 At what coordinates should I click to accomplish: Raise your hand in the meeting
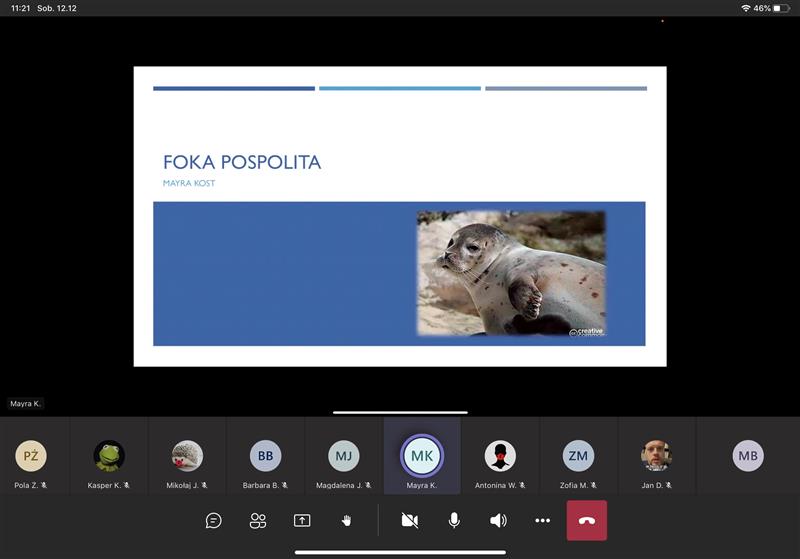click(x=347, y=520)
